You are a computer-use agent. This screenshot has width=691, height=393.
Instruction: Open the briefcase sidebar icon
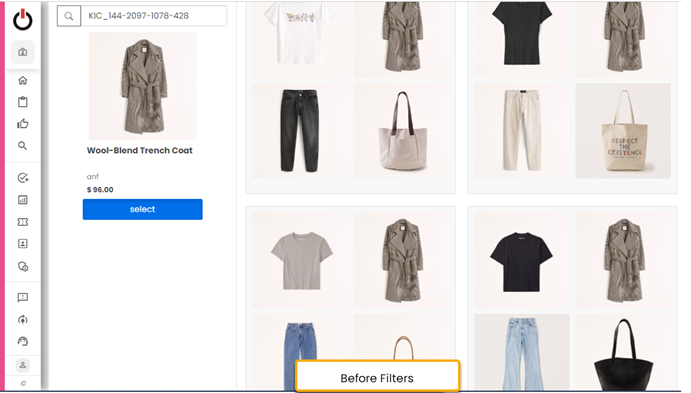[x=22, y=52]
